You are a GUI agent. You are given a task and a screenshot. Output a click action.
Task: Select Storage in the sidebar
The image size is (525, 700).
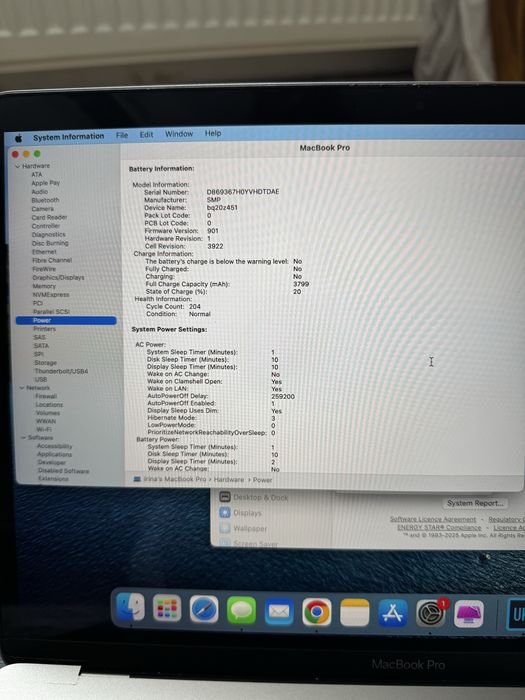pos(46,362)
